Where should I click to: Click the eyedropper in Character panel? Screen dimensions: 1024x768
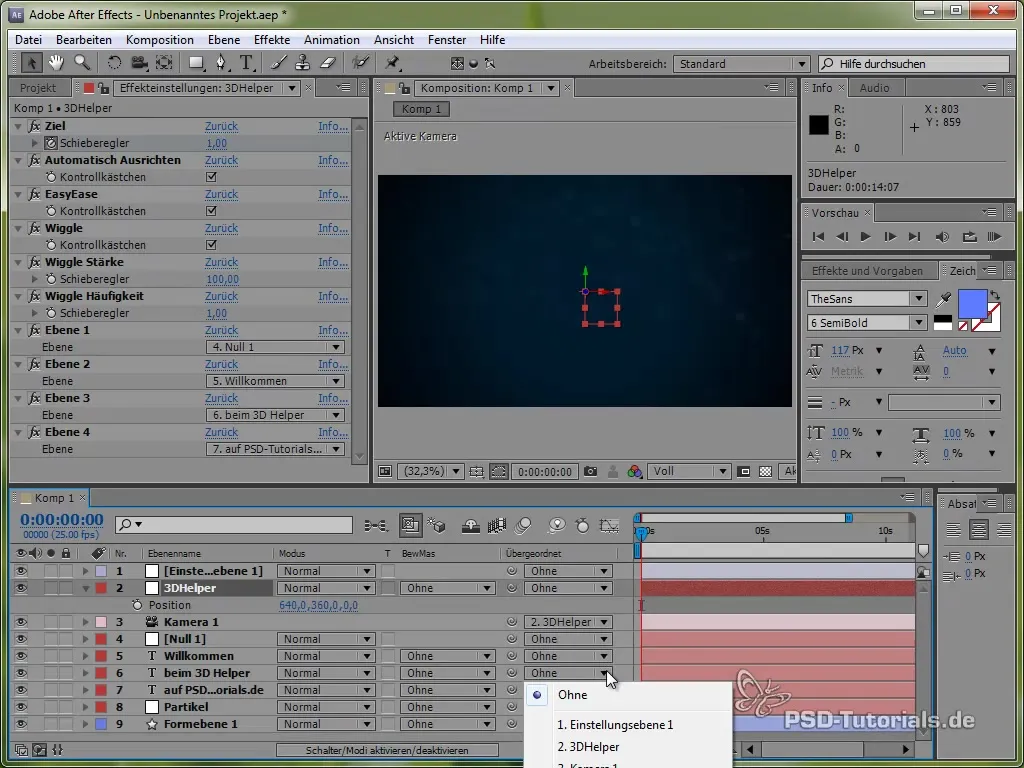pyautogui.click(x=943, y=300)
